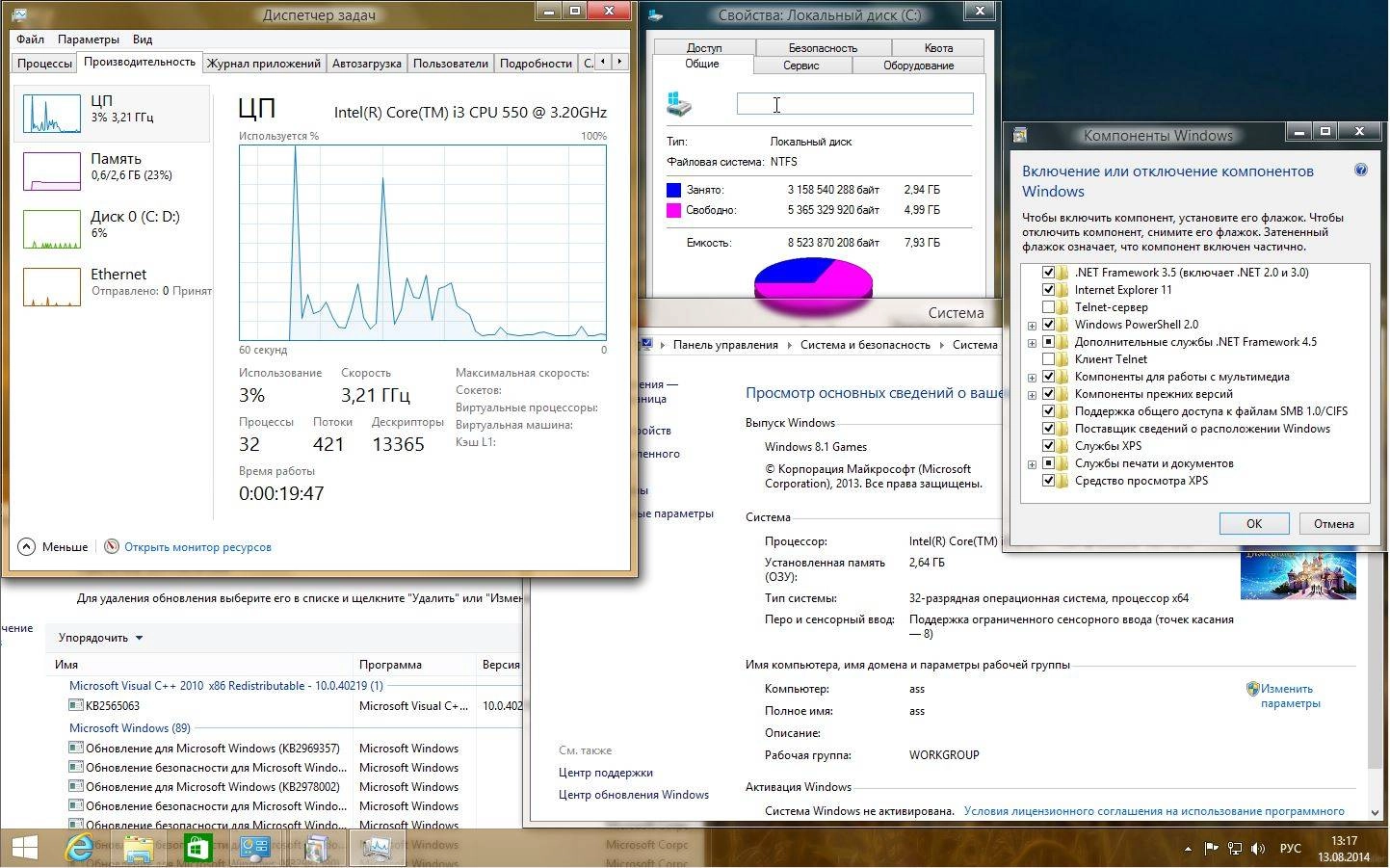The image size is (1390, 868).
Task: Select the Диск 0 performance graph icon
Action: 52,229
